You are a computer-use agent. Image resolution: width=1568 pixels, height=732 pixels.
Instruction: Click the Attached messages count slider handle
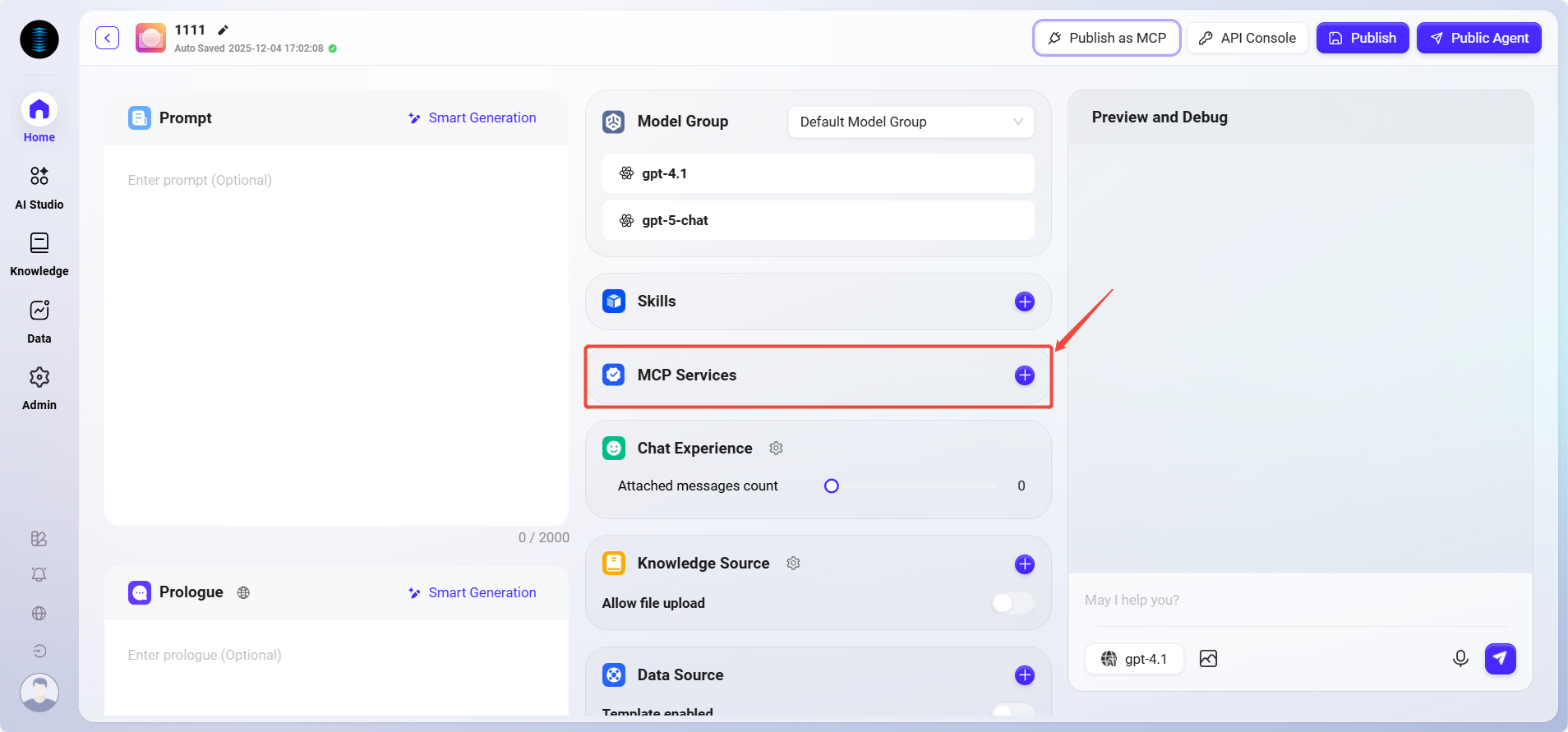coord(832,486)
